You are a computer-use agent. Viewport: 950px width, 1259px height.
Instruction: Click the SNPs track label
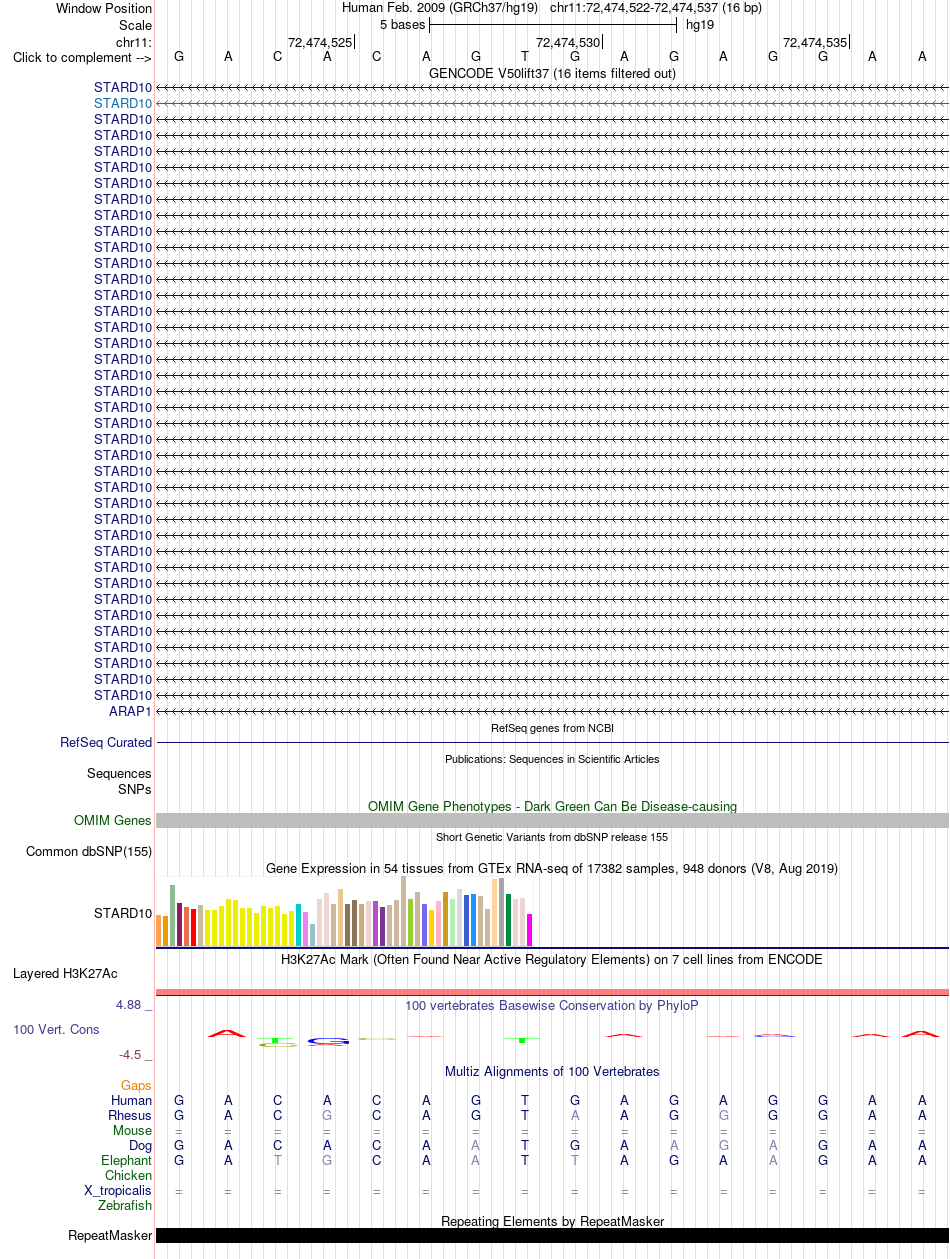135,789
